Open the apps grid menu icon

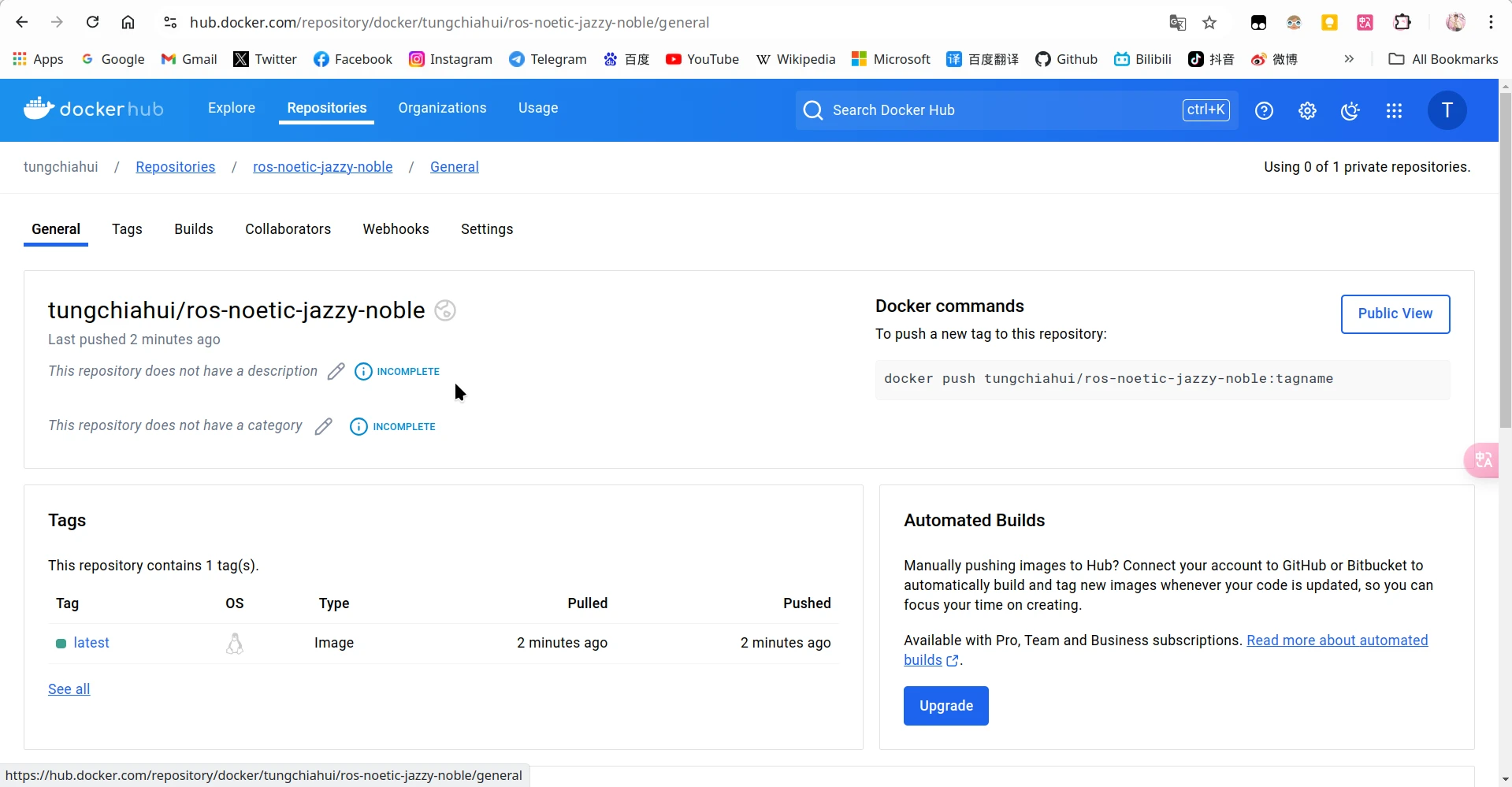click(1394, 111)
